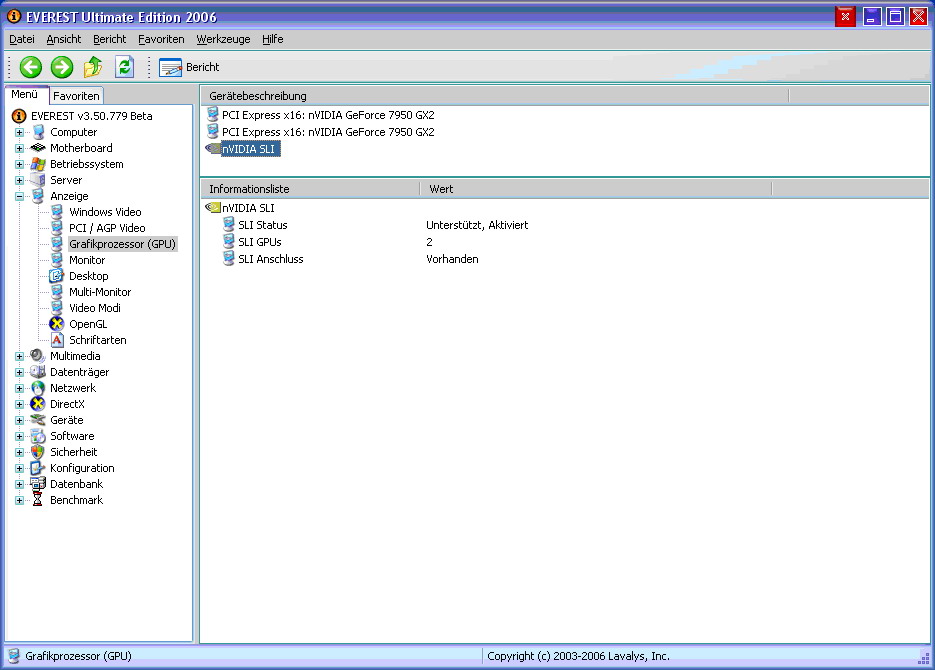Click the Anzeige monitor icon
935x670 pixels.
coord(38,196)
